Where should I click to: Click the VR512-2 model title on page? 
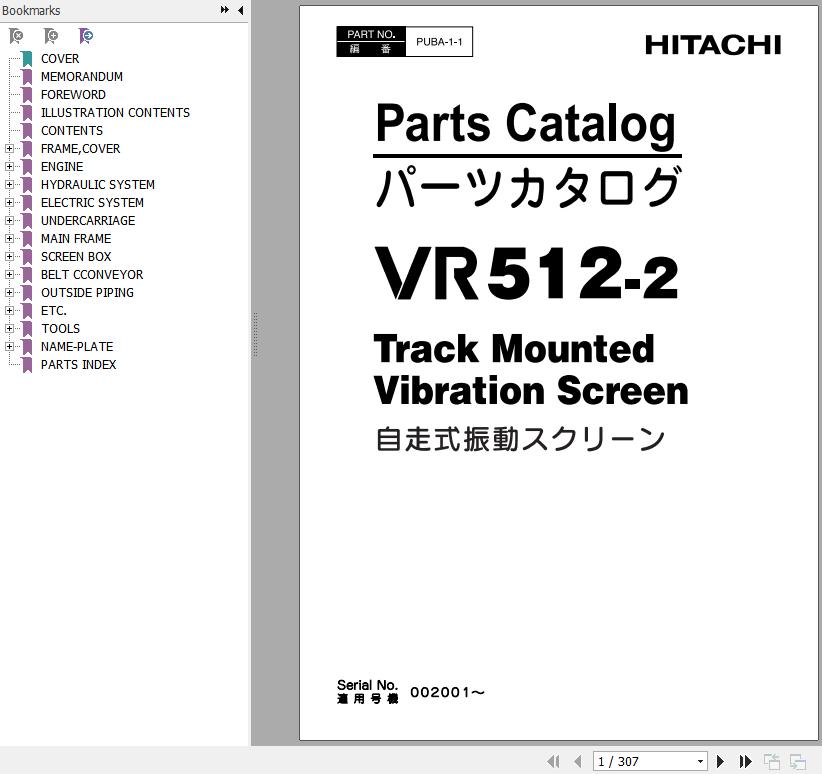[x=527, y=274]
